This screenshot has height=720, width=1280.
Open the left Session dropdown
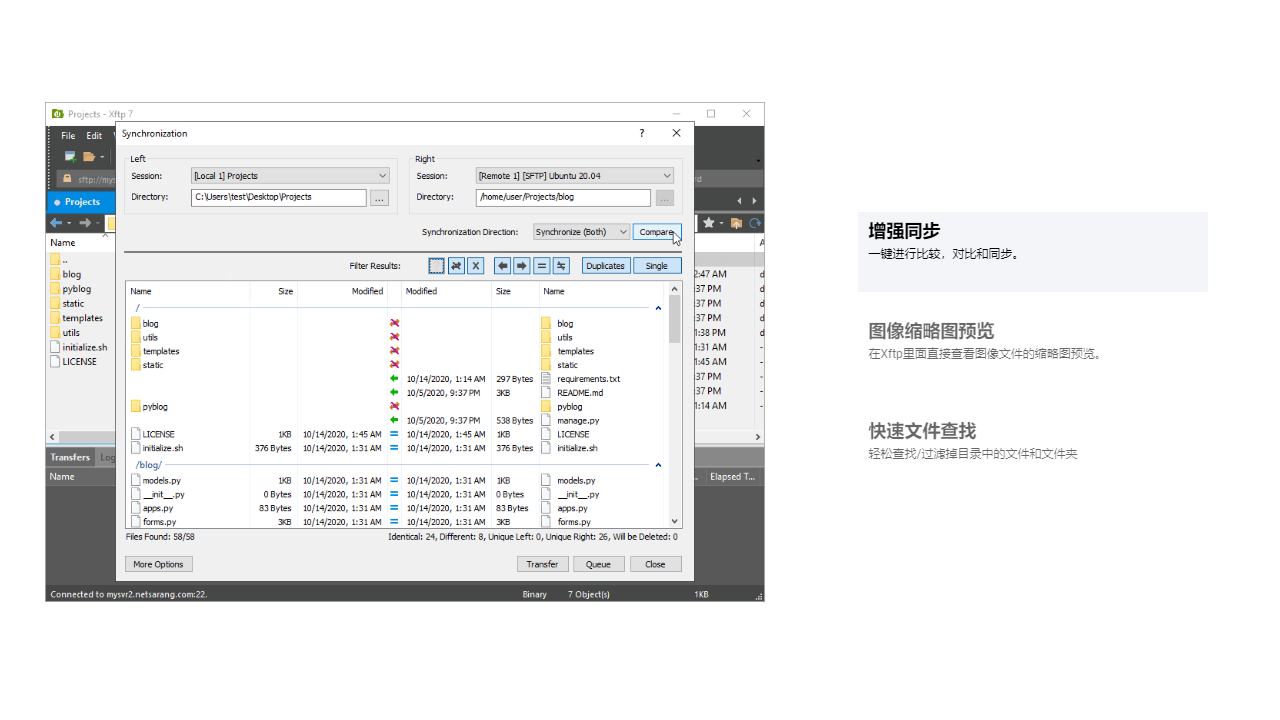coord(290,175)
